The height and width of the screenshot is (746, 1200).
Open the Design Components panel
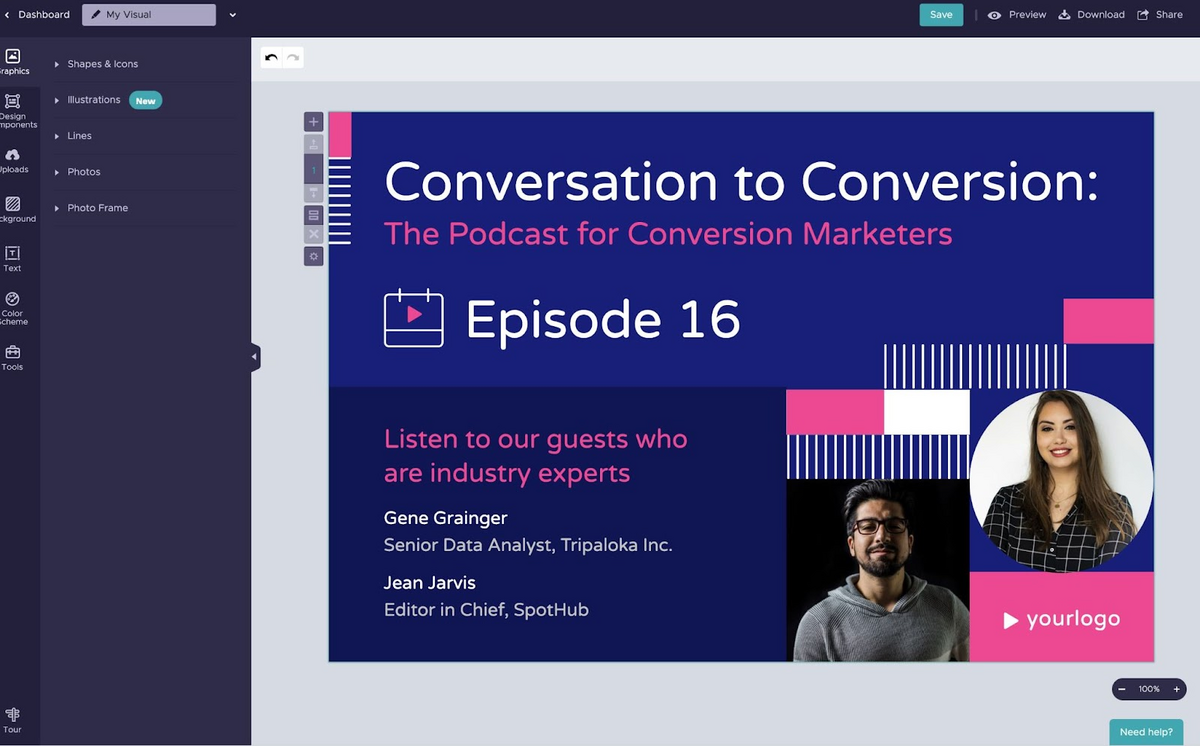pos(13,109)
